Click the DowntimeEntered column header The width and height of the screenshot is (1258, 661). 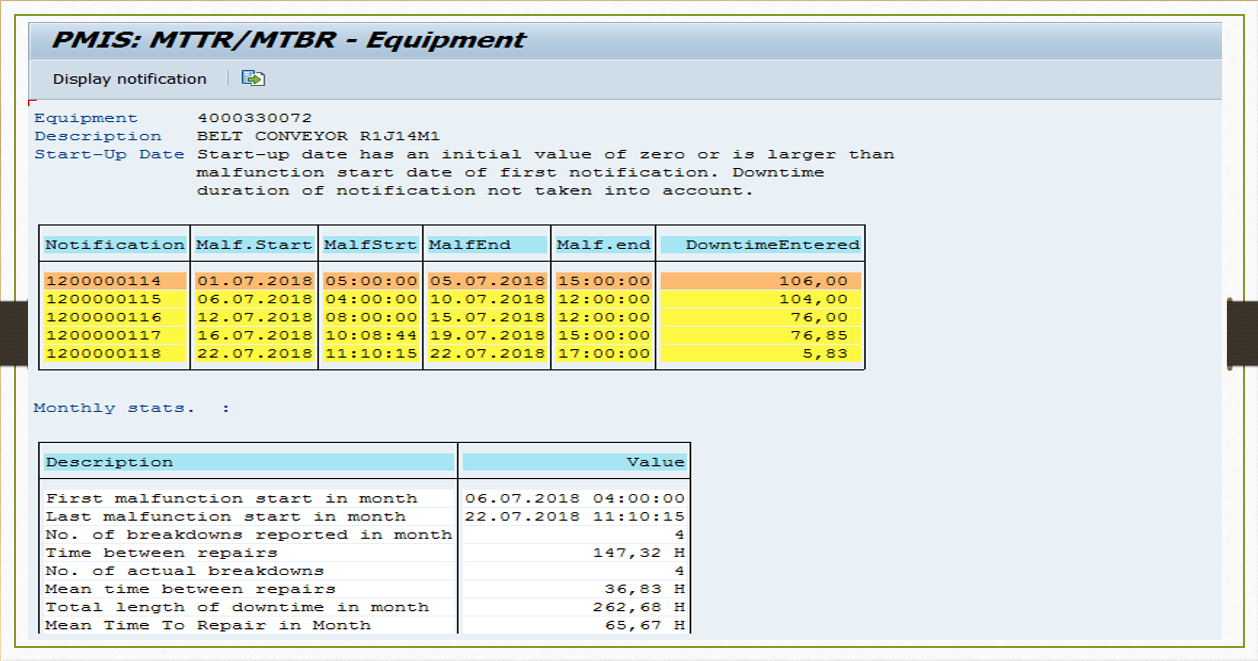771,245
